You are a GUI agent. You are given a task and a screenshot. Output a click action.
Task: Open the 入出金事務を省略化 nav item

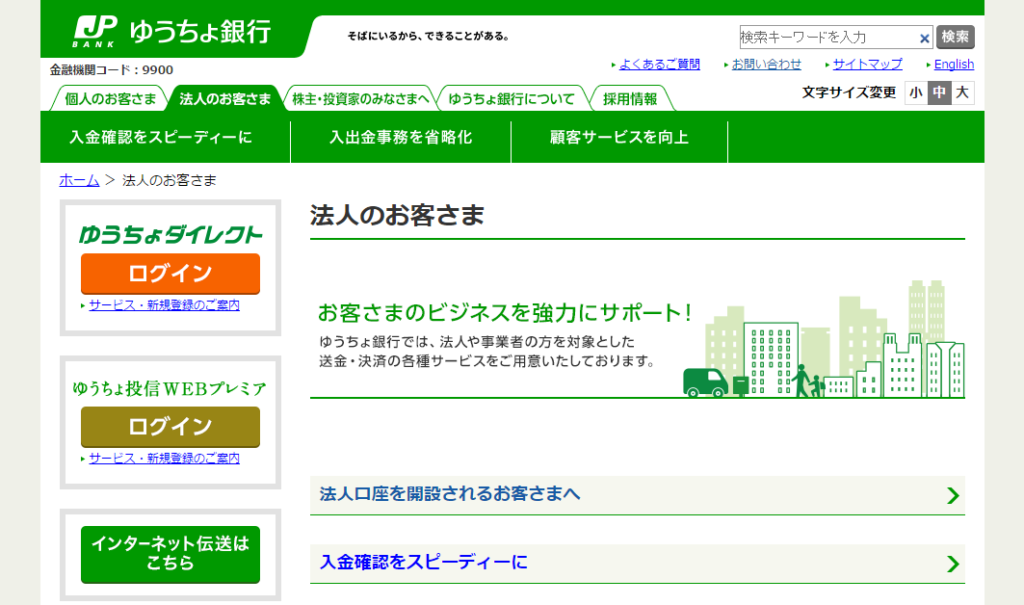pos(400,140)
